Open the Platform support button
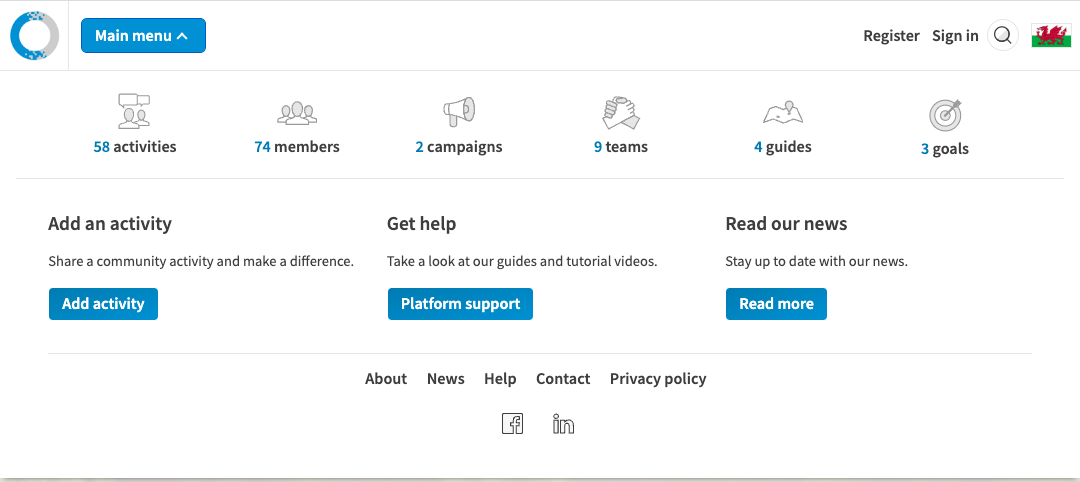 460,304
